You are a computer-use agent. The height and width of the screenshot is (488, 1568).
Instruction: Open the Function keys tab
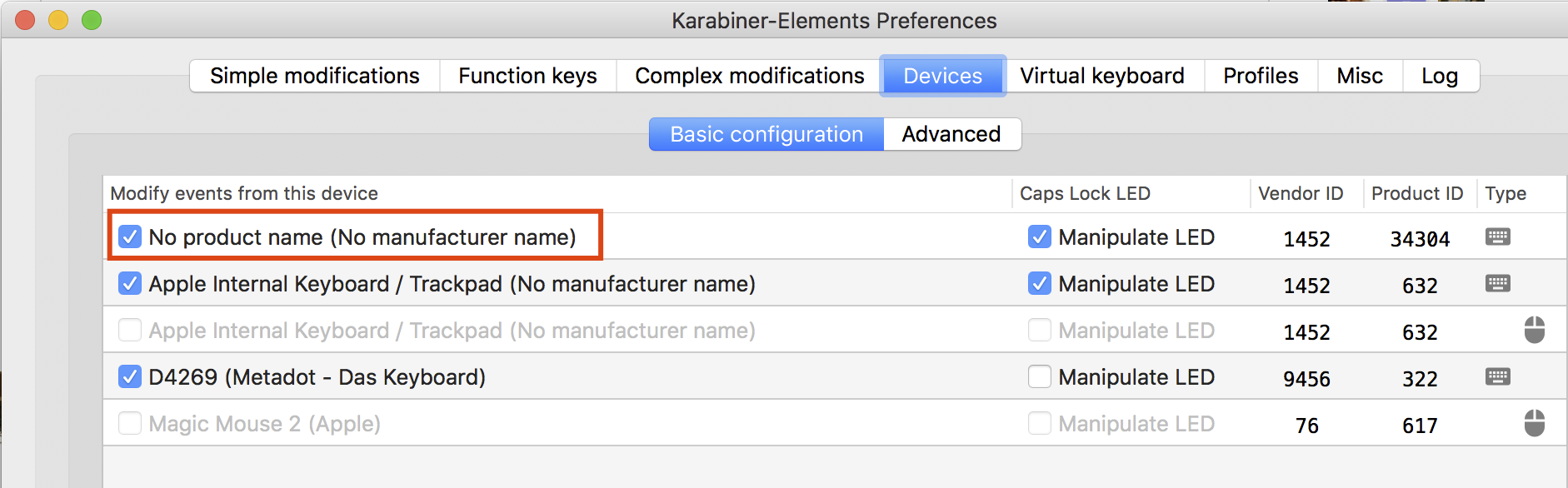527,76
